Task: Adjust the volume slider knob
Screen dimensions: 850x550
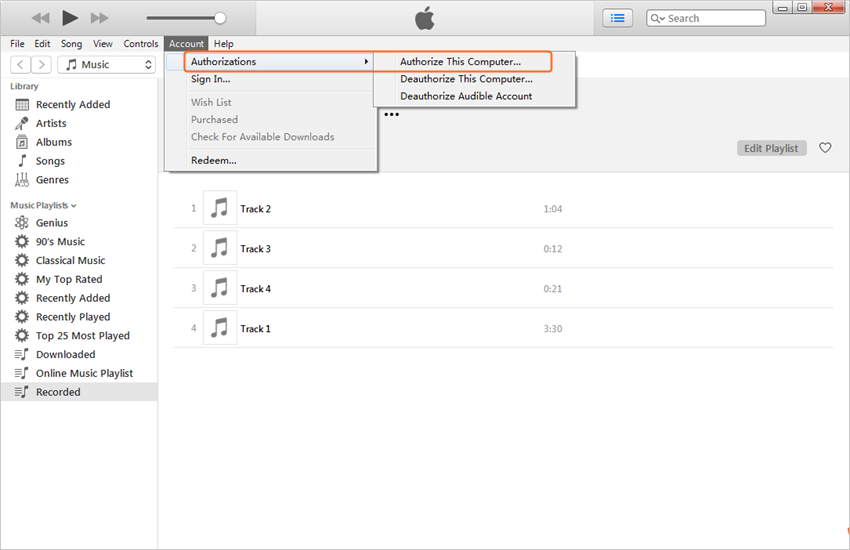Action: [x=220, y=18]
